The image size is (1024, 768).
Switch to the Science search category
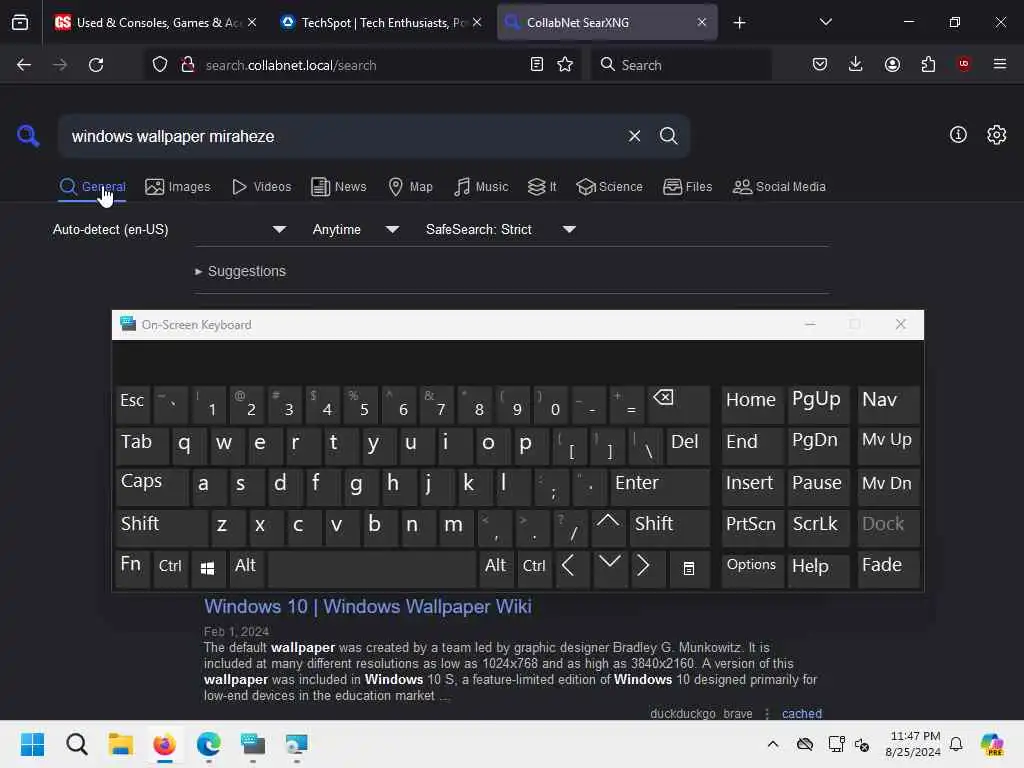[x=609, y=187]
